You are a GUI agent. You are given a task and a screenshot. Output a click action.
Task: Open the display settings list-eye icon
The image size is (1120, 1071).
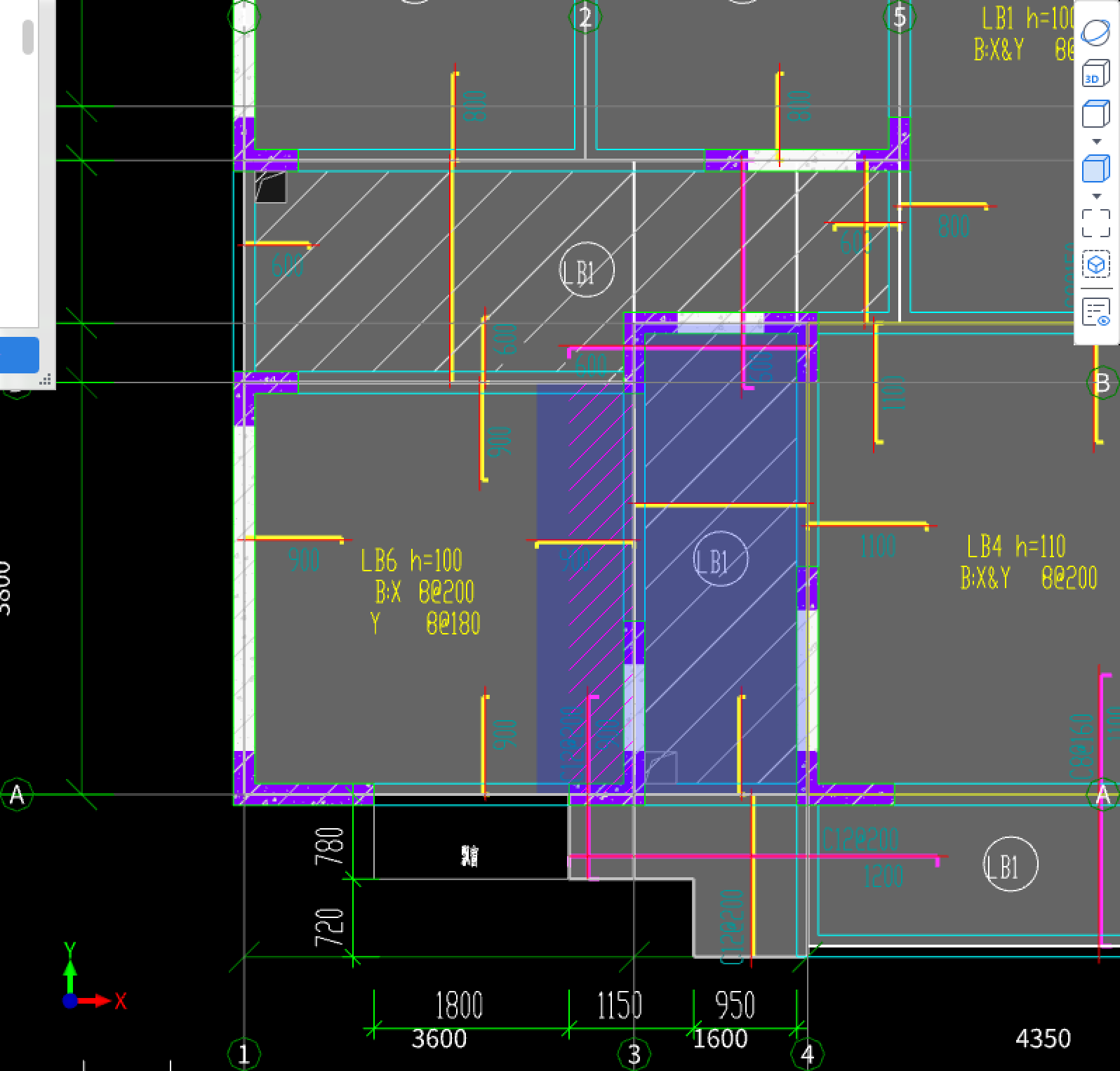point(1095,312)
